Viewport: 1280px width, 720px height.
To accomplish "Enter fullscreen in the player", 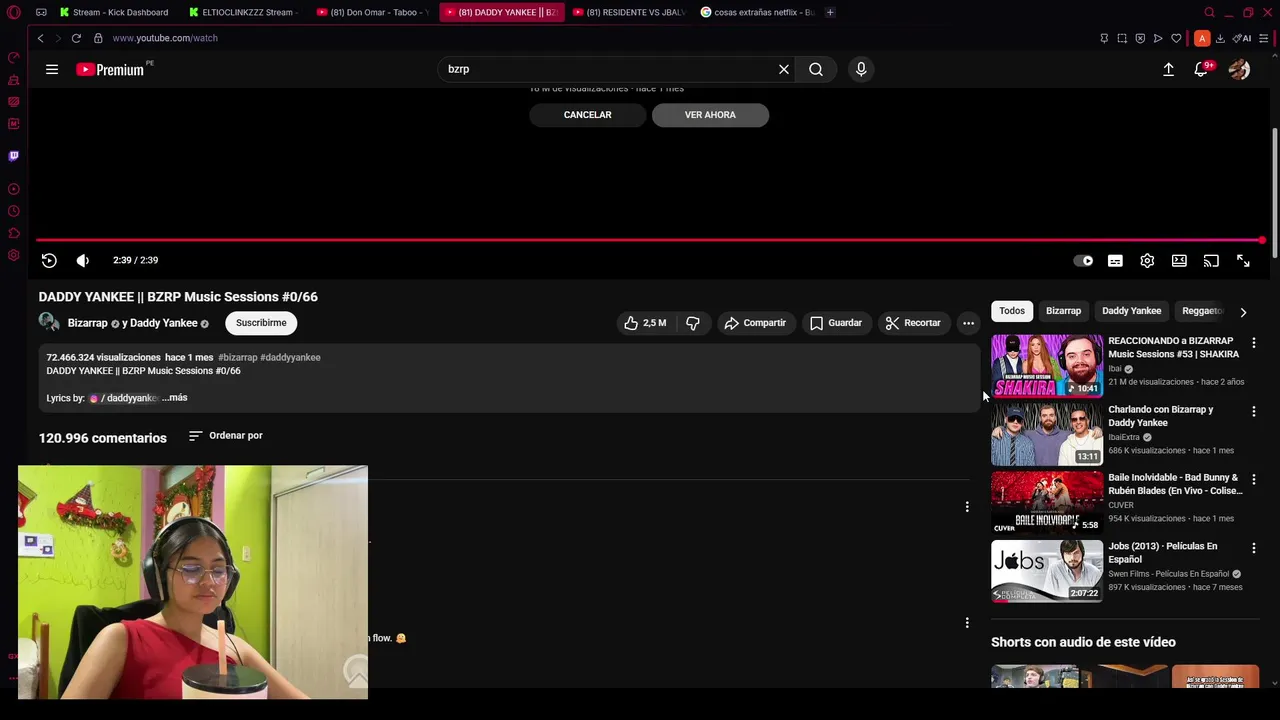I will (1243, 260).
